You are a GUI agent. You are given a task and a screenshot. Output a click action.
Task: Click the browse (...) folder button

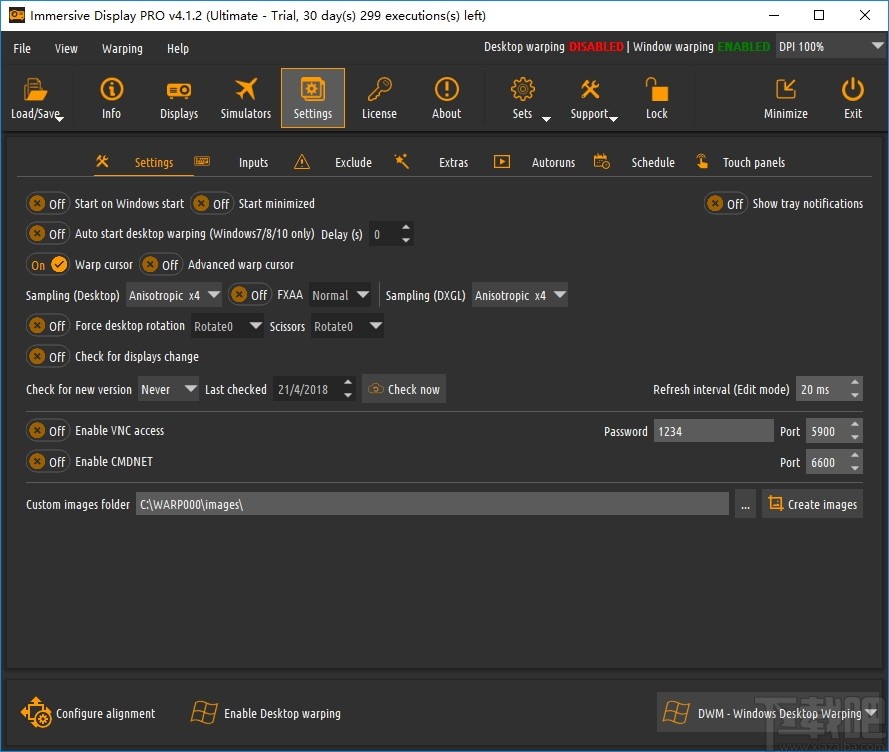(746, 504)
